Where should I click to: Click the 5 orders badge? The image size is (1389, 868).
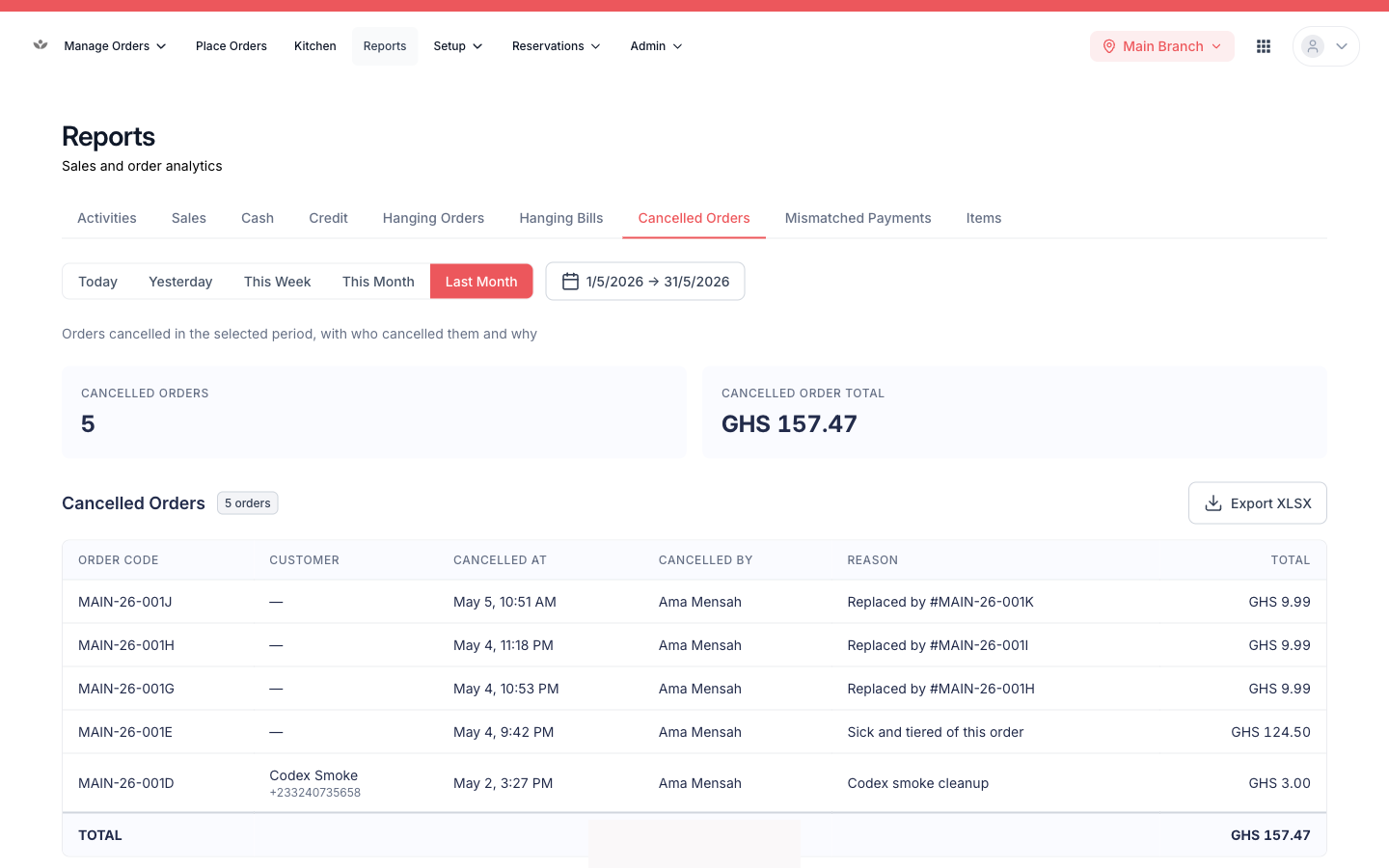coord(248,503)
